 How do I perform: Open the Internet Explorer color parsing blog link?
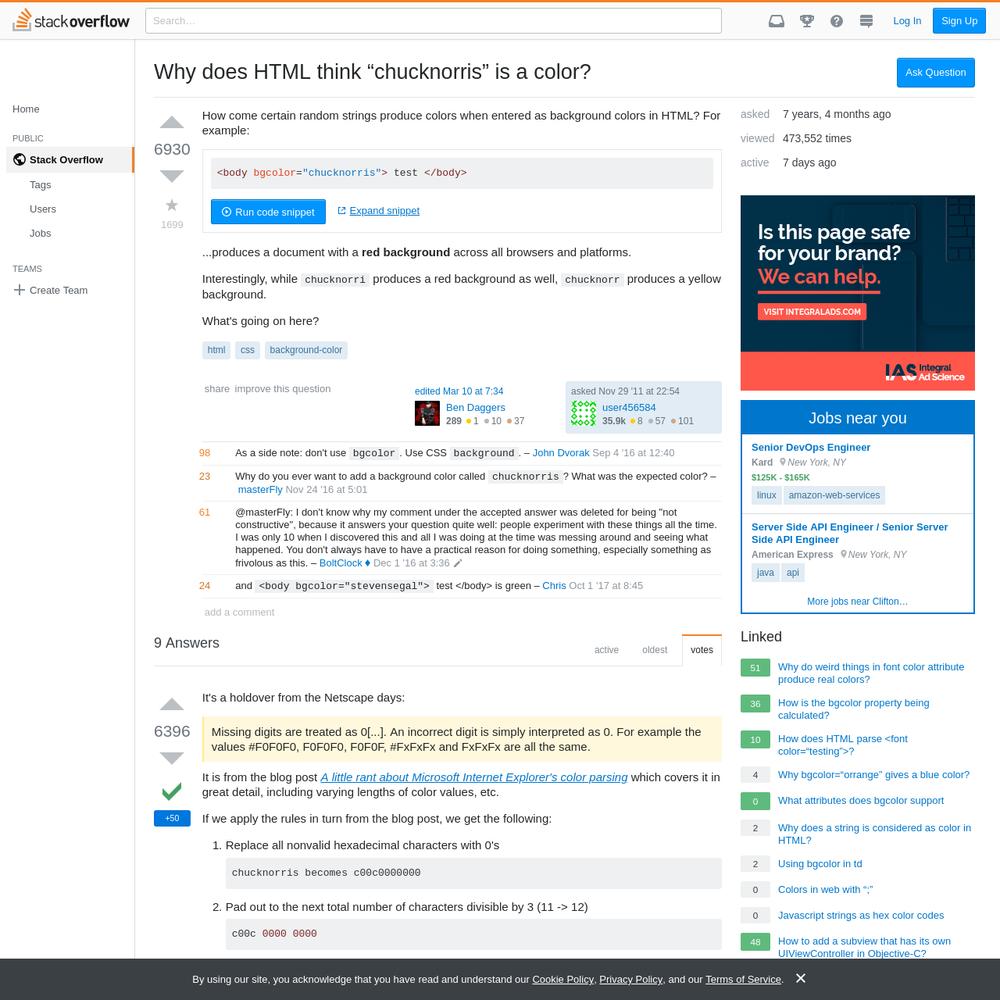(474, 777)
